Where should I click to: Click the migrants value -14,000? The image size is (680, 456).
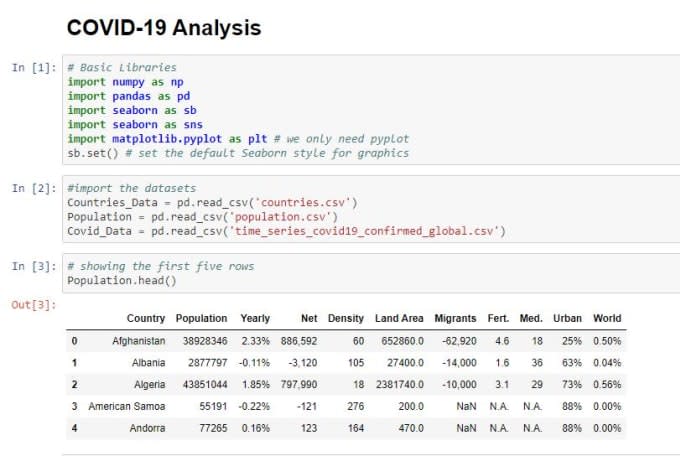pos(459,363)
